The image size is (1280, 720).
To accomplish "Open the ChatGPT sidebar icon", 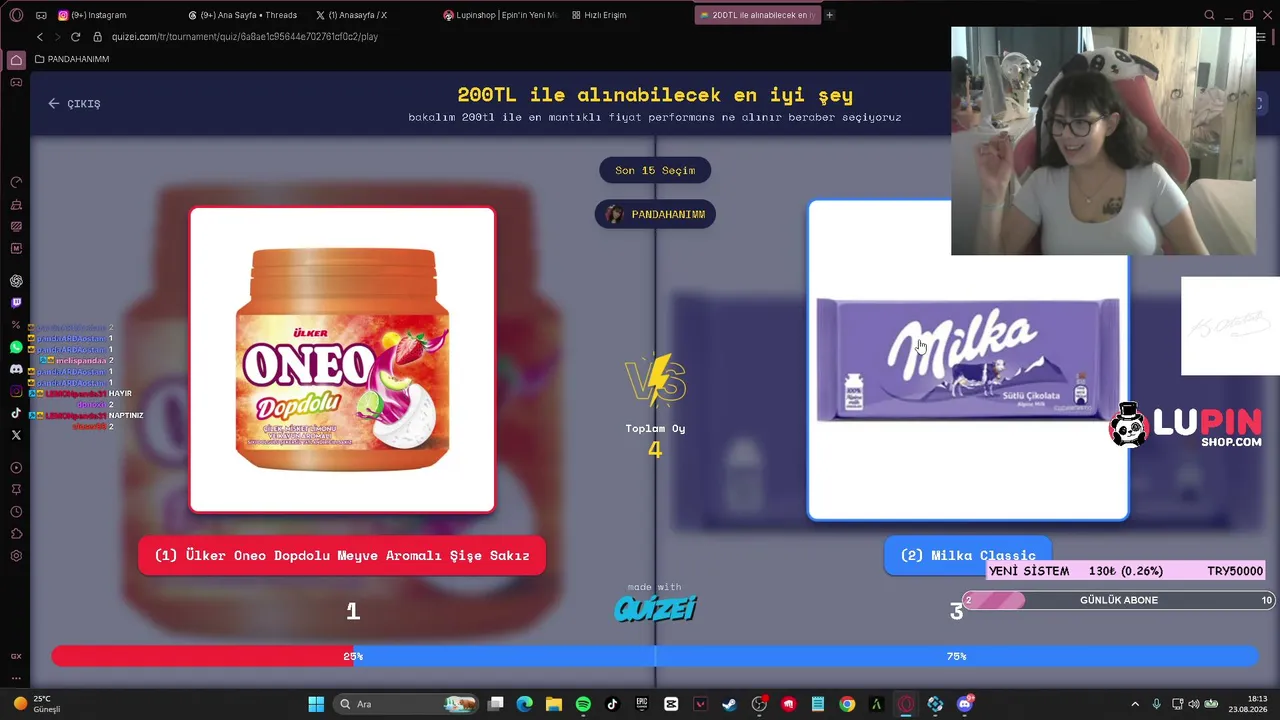I will click(16, 281).
